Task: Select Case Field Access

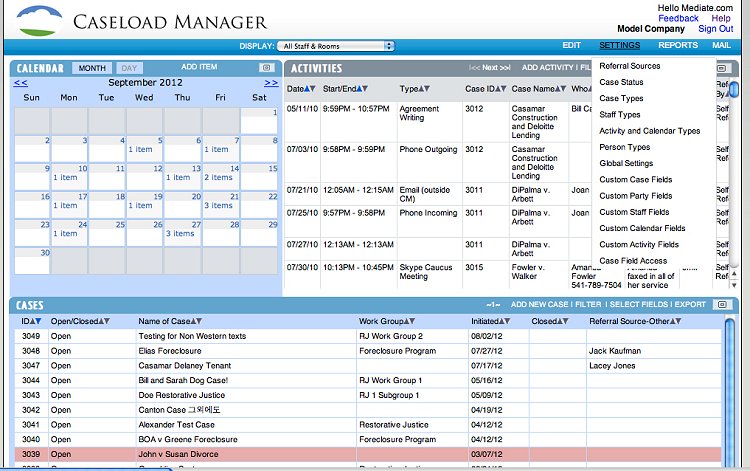Action: coord(633,261)
